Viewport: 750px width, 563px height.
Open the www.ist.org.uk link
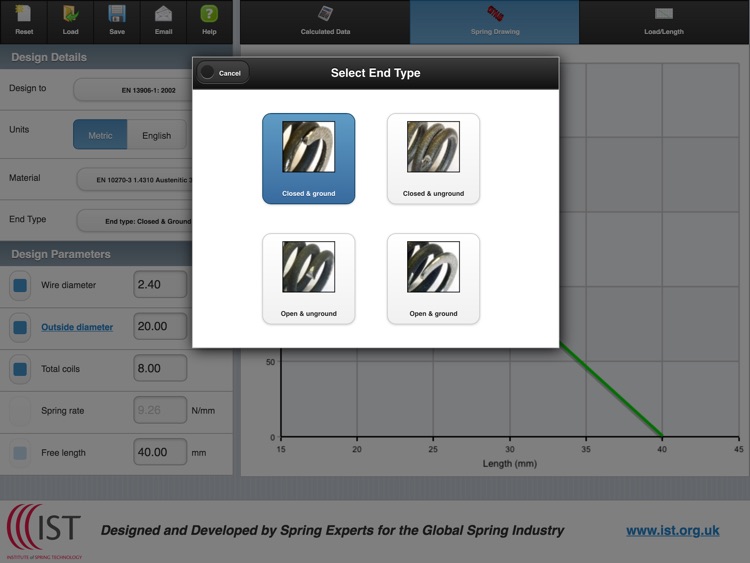coord(673,530)
